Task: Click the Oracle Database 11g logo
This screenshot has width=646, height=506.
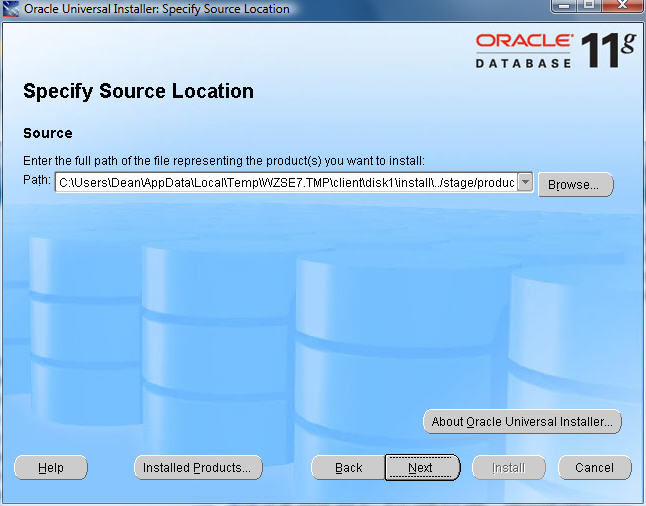Action: [555, 51]
